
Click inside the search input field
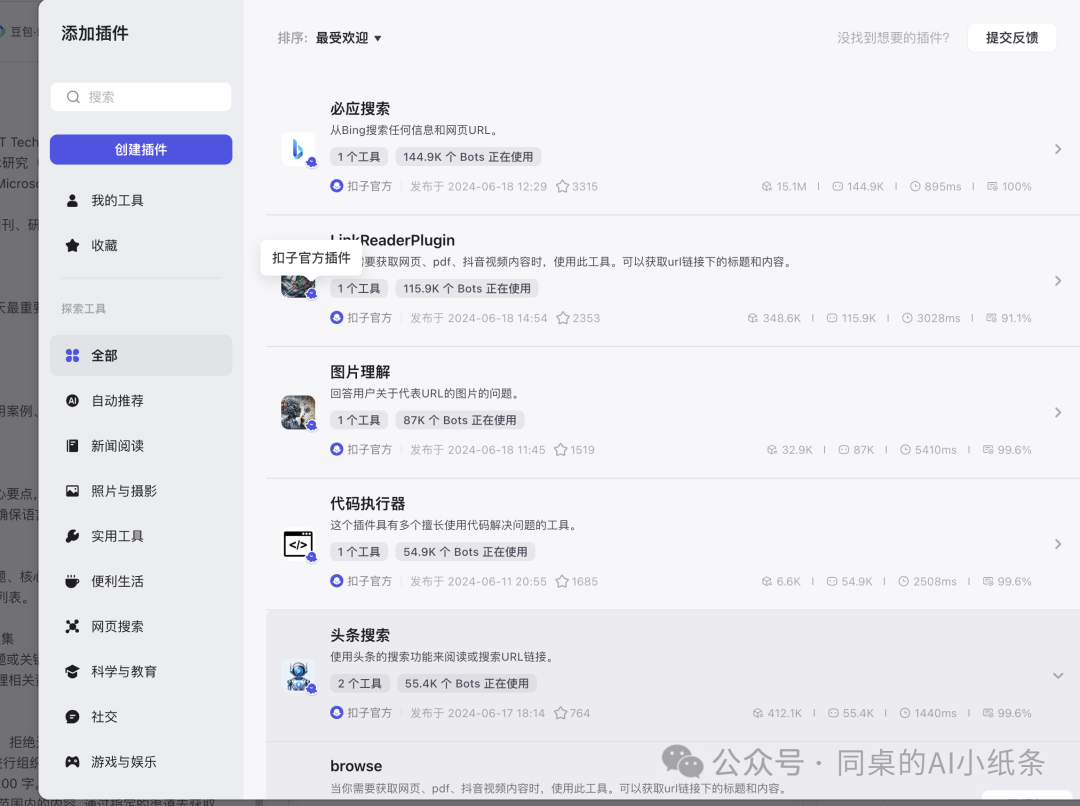141,96
